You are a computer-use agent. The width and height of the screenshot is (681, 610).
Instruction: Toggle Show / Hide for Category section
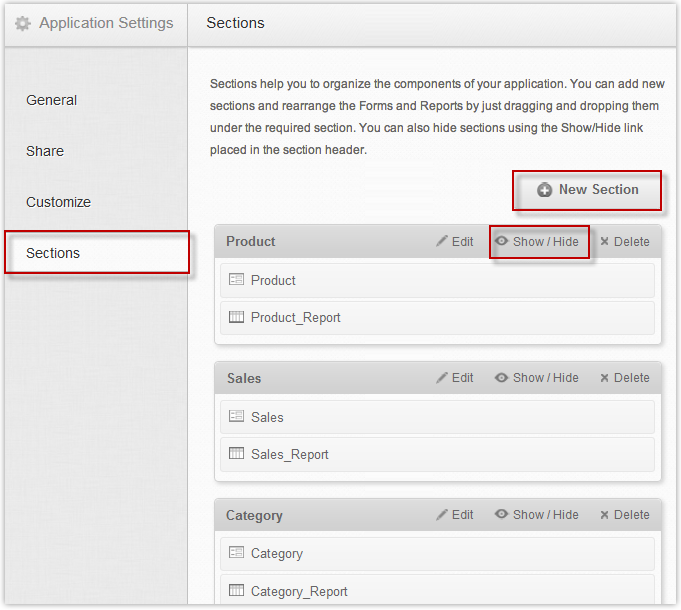coord(537,515)
